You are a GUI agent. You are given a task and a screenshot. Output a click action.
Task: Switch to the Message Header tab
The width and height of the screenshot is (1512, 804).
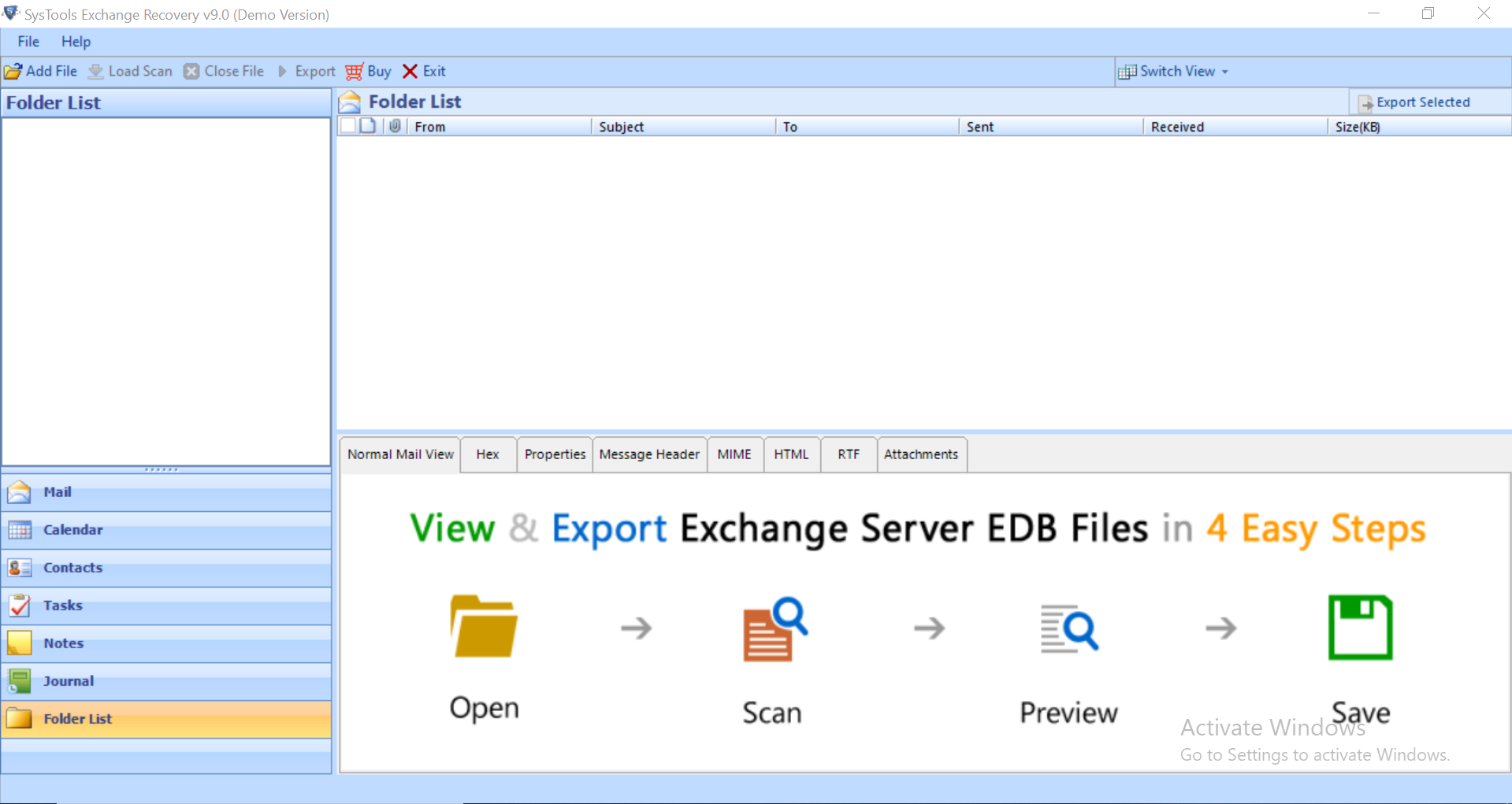pos(649,454)
